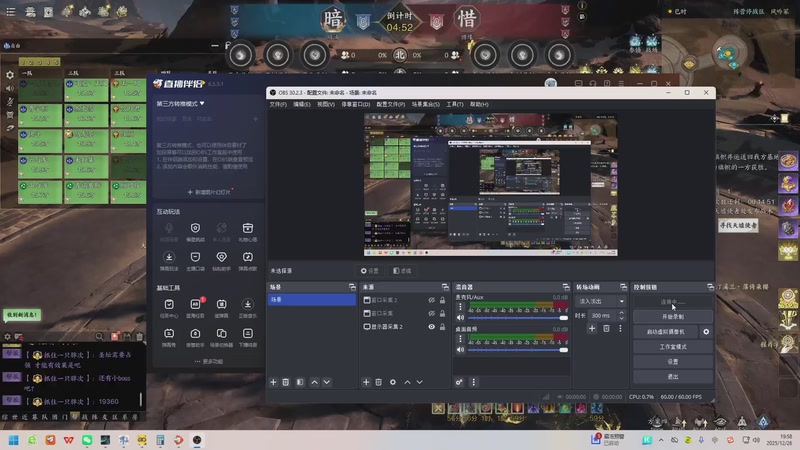
Task: Add a new scene with the plus icon
Action: click(x=273, y=382)
